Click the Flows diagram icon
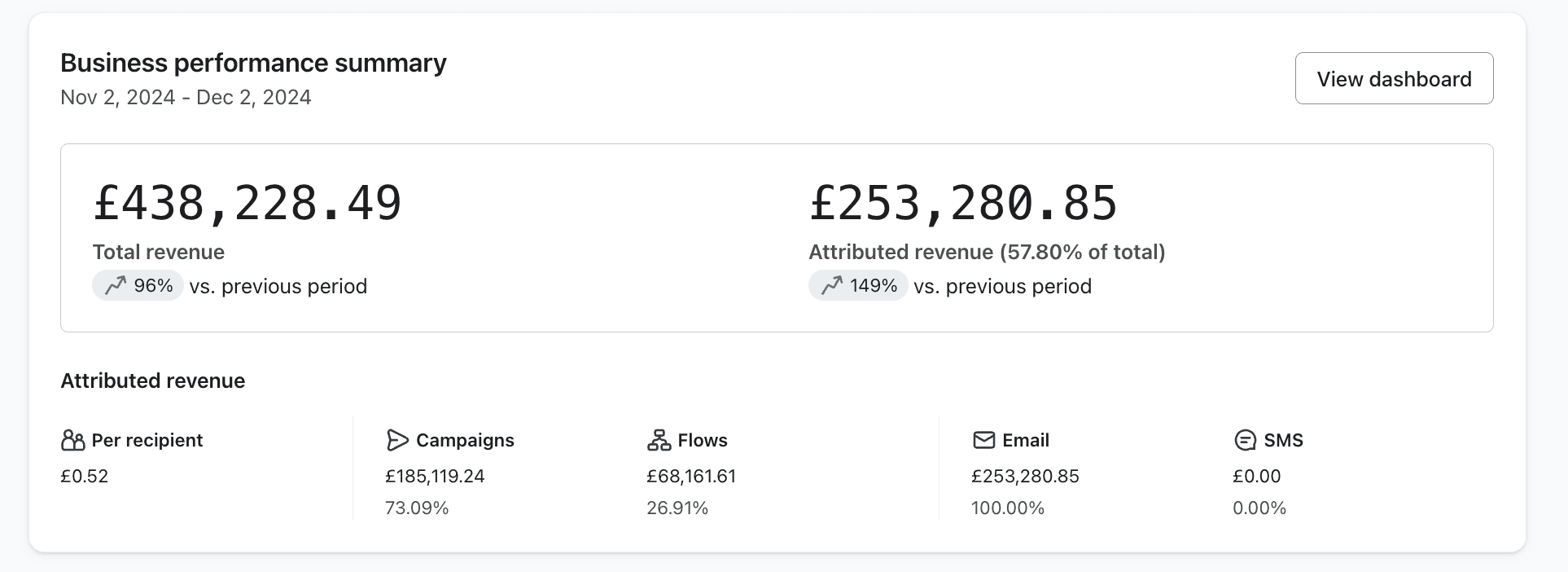The height and width of the screenshot is (572, 1568). [659, 441]
